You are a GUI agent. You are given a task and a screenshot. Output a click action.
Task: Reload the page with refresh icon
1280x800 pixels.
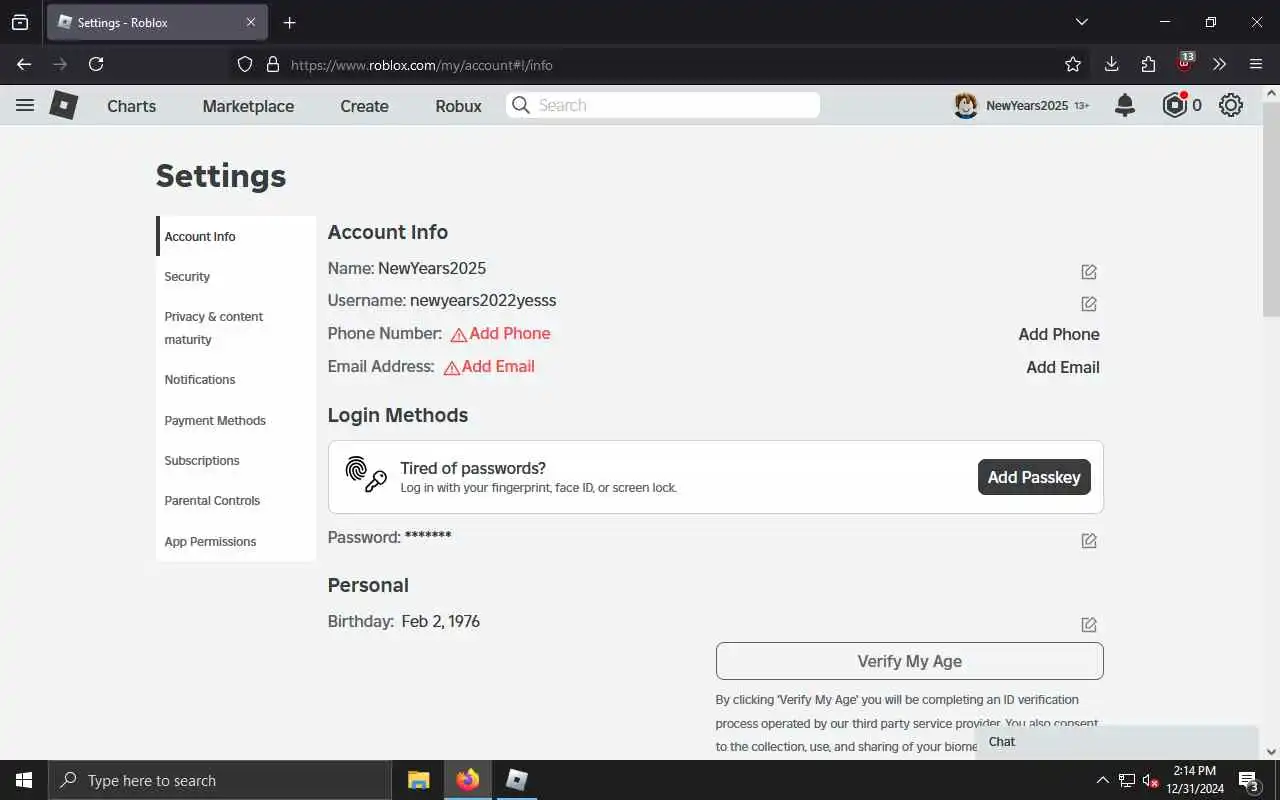click(96, 64)
